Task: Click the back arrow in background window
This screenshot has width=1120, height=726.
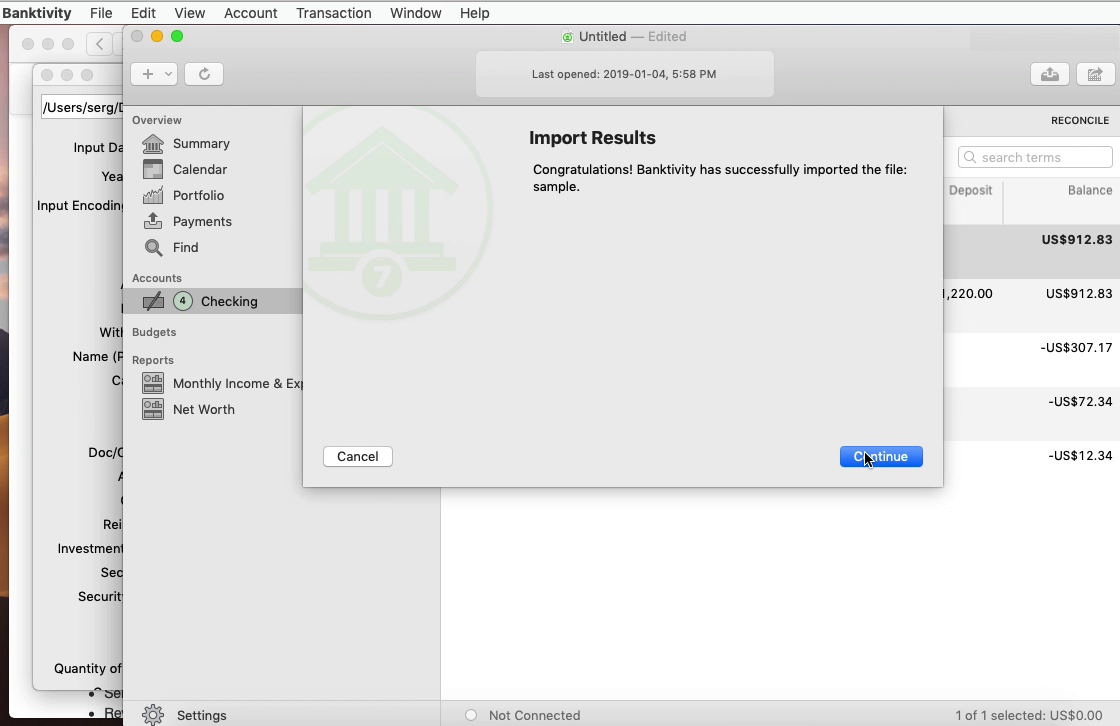Action: [99, 44]
